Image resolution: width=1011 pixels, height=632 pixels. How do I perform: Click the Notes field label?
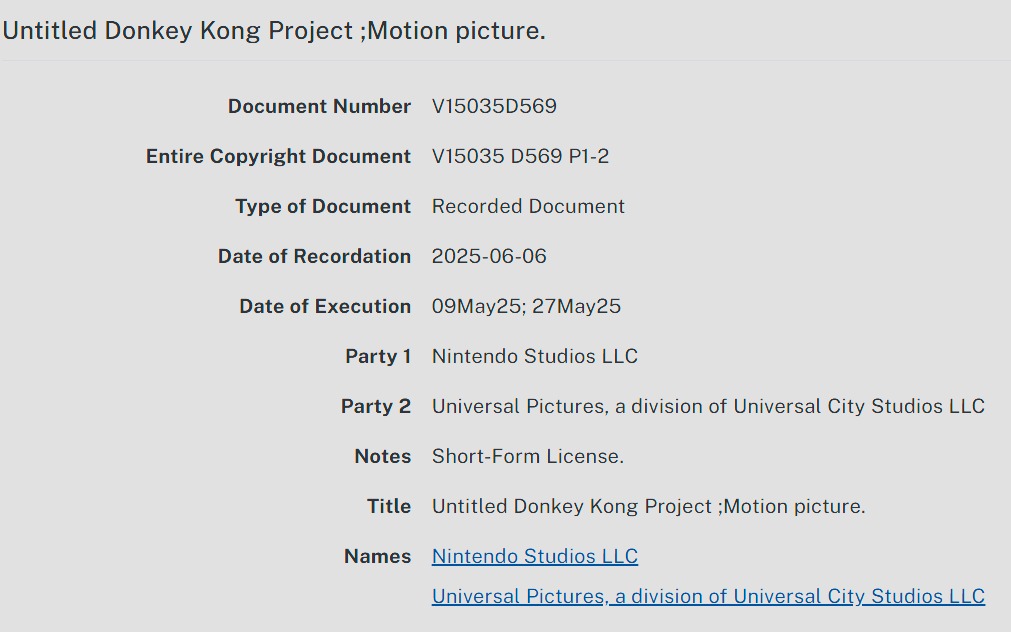tap(382, 456)
